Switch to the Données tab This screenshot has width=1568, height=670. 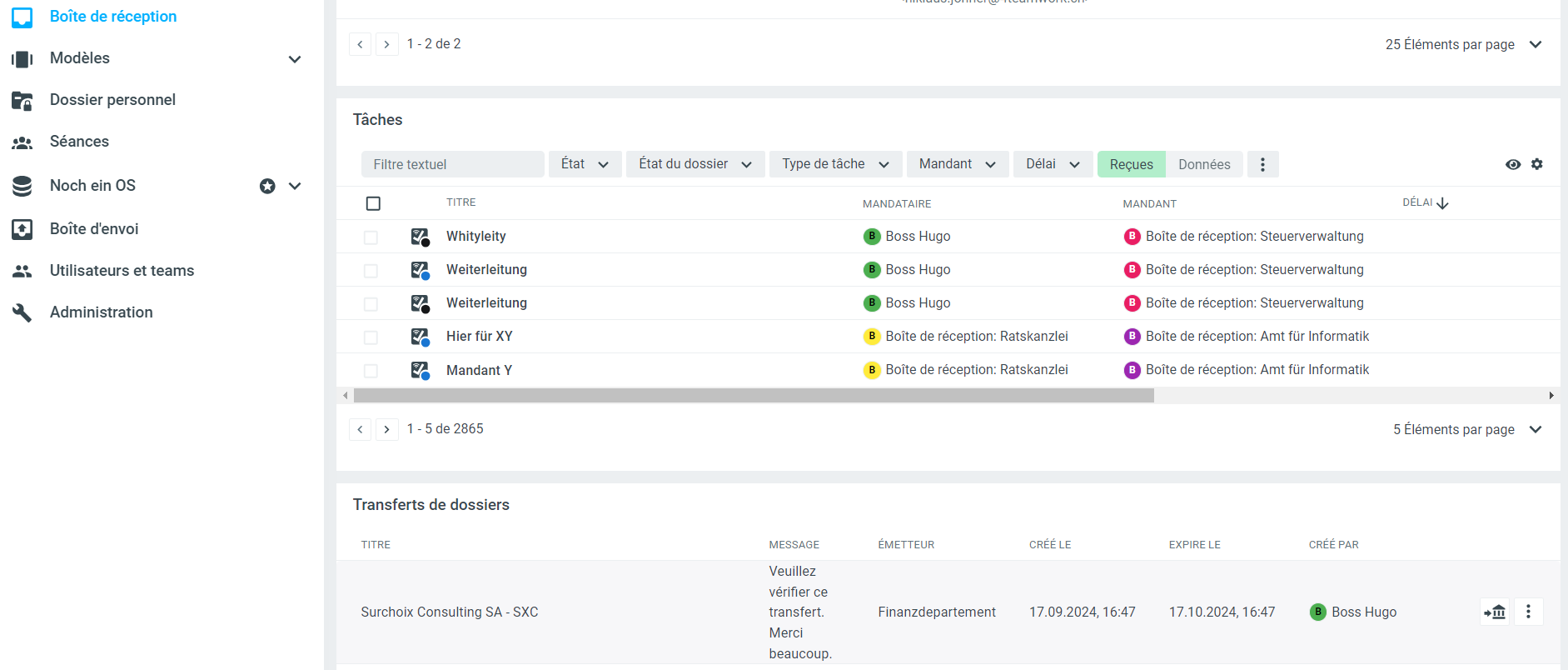[1204, 164]
